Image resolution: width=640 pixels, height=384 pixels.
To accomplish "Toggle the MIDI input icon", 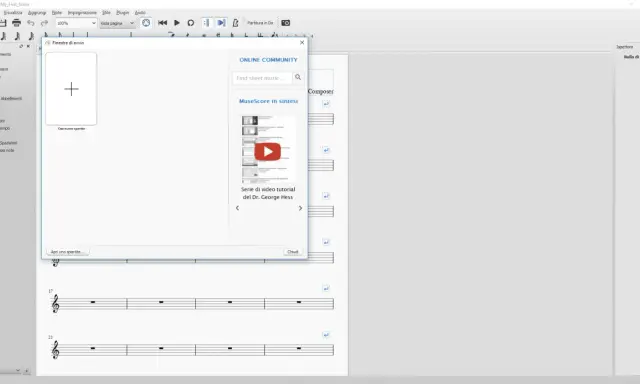I will click(146, 23).
